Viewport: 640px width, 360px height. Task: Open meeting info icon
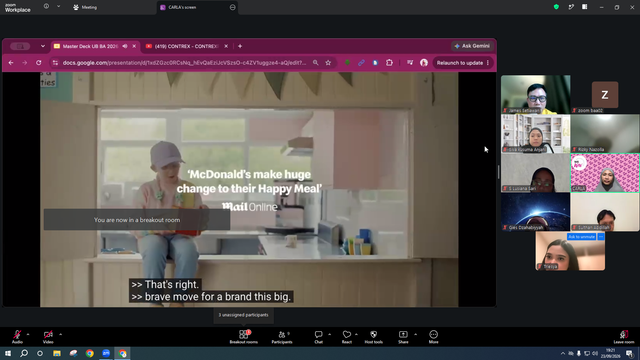point(46,7)
